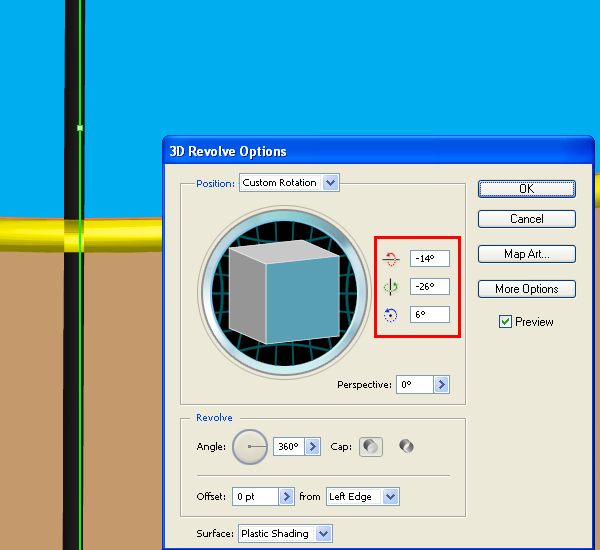Click the More Options button
600x550 pixels.
coord(527,289)
